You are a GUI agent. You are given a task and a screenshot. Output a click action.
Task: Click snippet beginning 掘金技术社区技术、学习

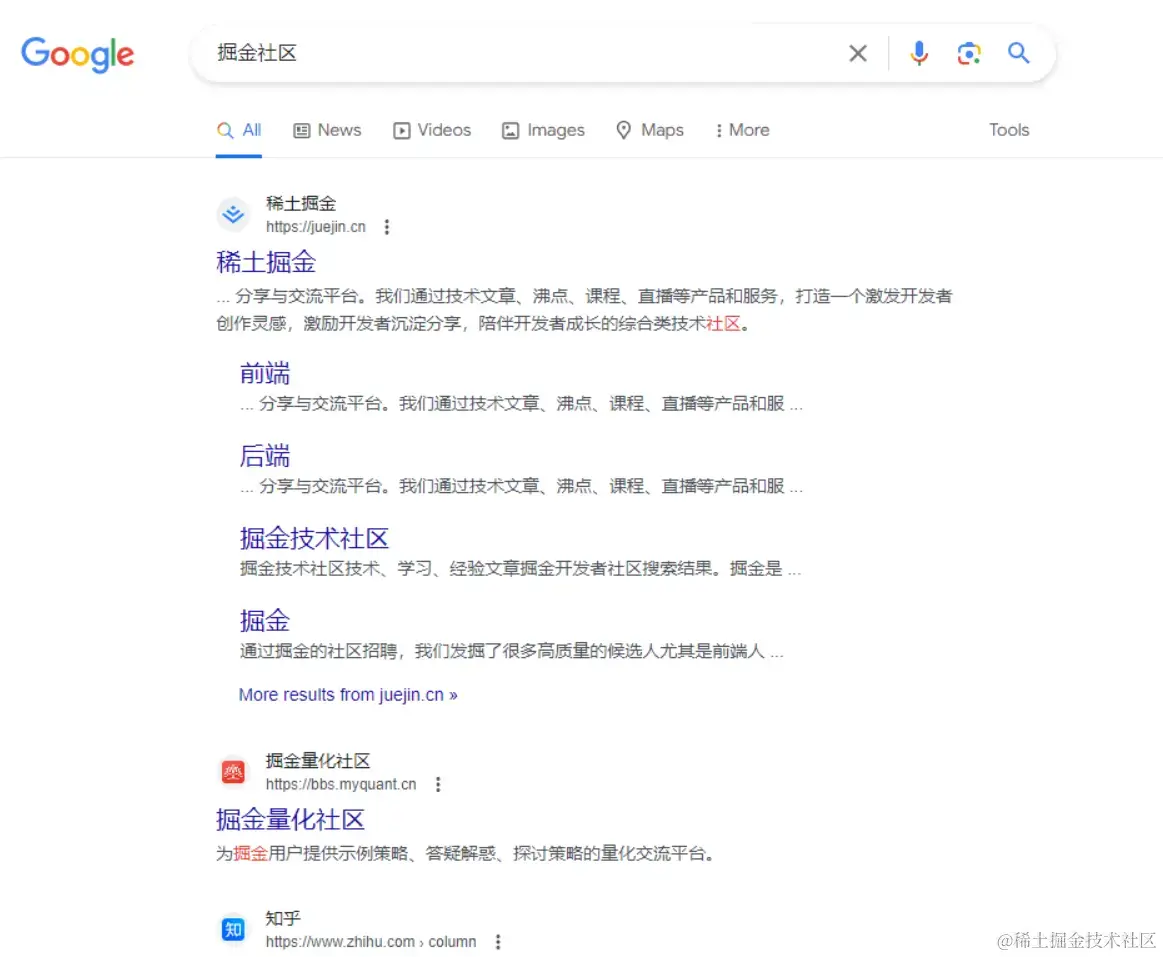[x=520, y=569]
